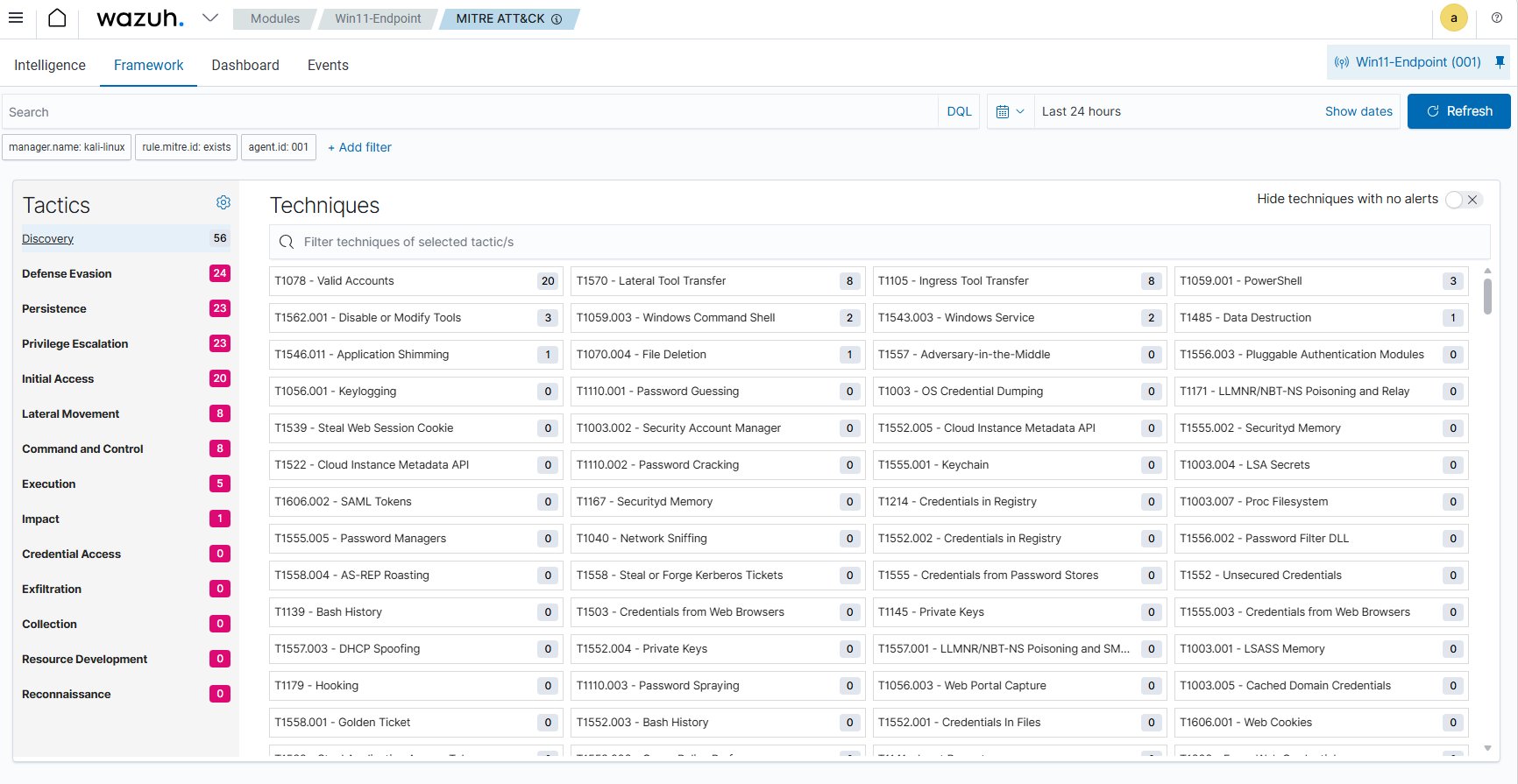
Task: Toggle Hide techniques with no alerts
Action: (x=1463, y=200)
